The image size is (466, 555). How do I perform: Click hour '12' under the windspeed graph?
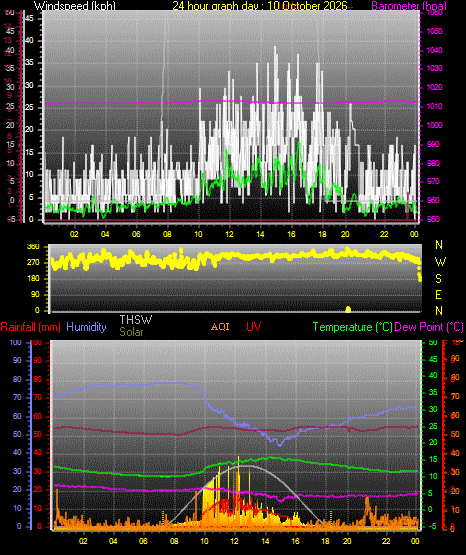(x=230, y=234)
